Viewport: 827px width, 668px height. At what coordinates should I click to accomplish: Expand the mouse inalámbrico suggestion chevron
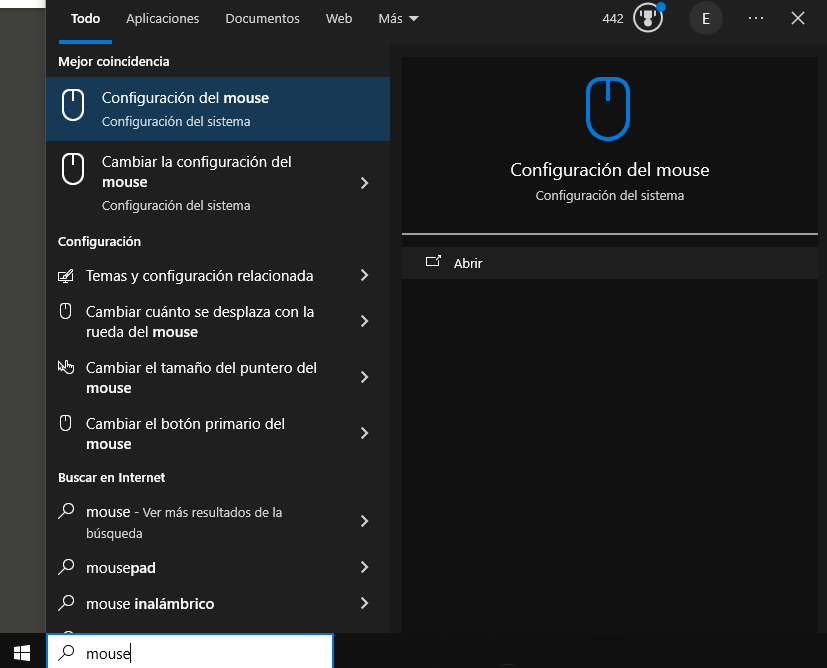(x=364, y=604)
